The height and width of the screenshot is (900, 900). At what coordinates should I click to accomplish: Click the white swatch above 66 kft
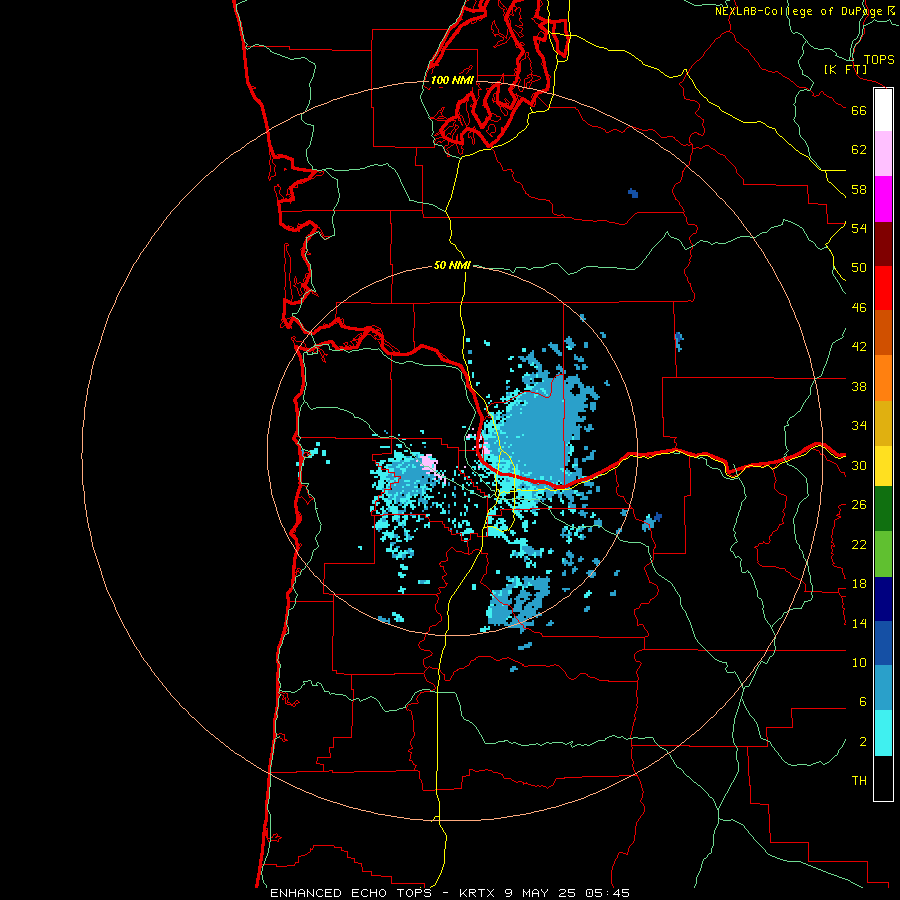click(883, 110)
